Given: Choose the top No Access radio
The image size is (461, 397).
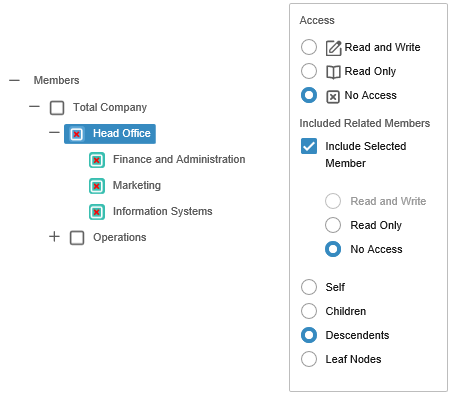Looking at the screenshot, I should pos(309,95).
